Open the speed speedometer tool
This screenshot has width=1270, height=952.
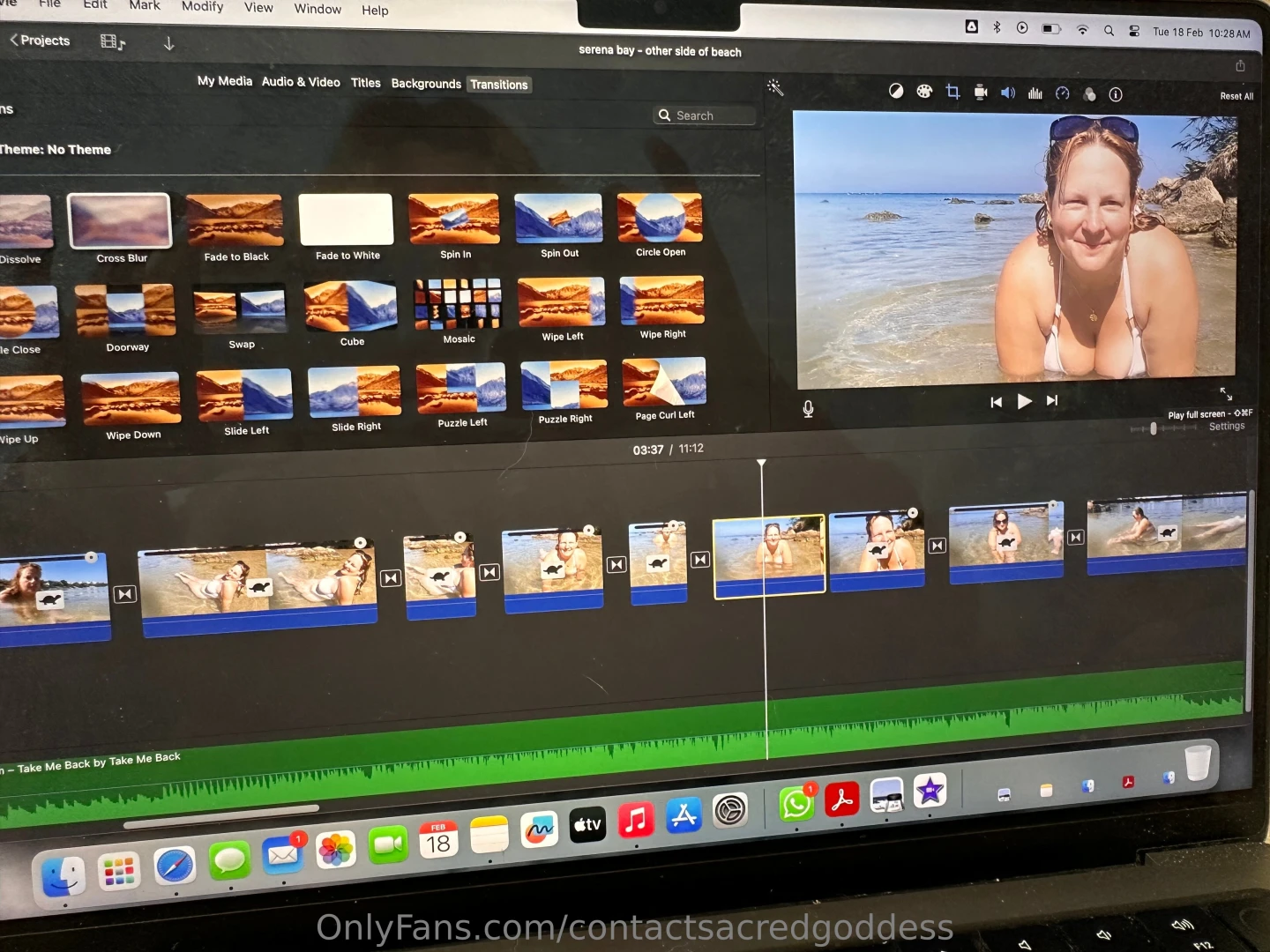tap(1062, 93)
